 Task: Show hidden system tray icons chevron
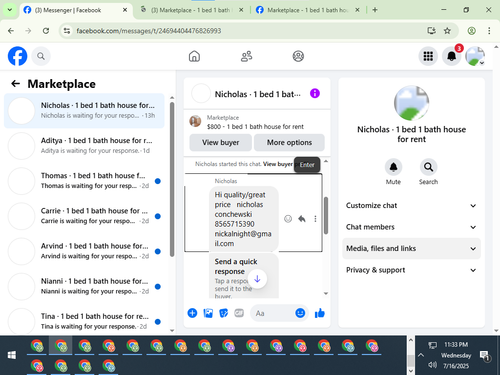point(421,355)
